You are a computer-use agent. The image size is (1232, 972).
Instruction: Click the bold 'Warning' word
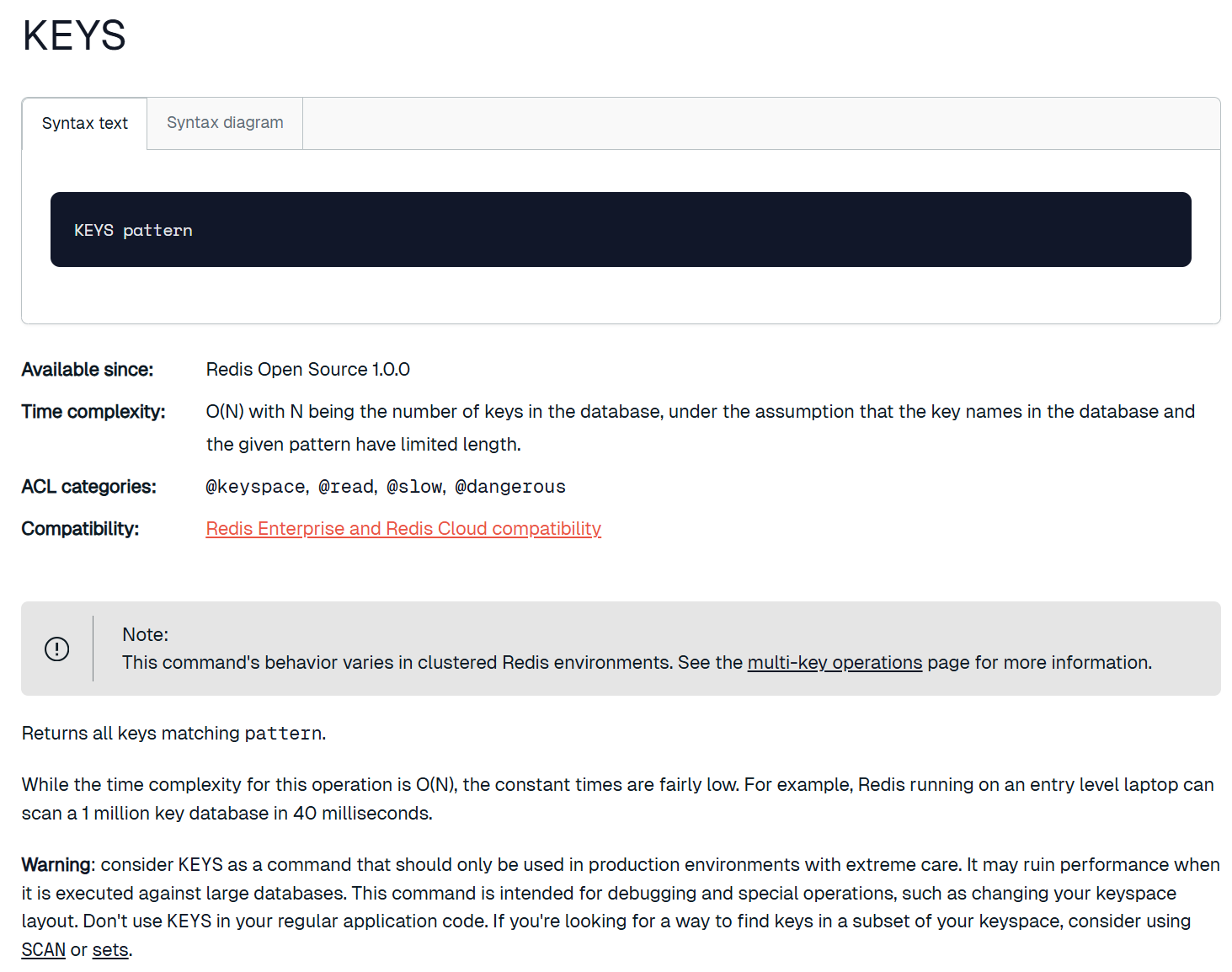tap(56, 864)
